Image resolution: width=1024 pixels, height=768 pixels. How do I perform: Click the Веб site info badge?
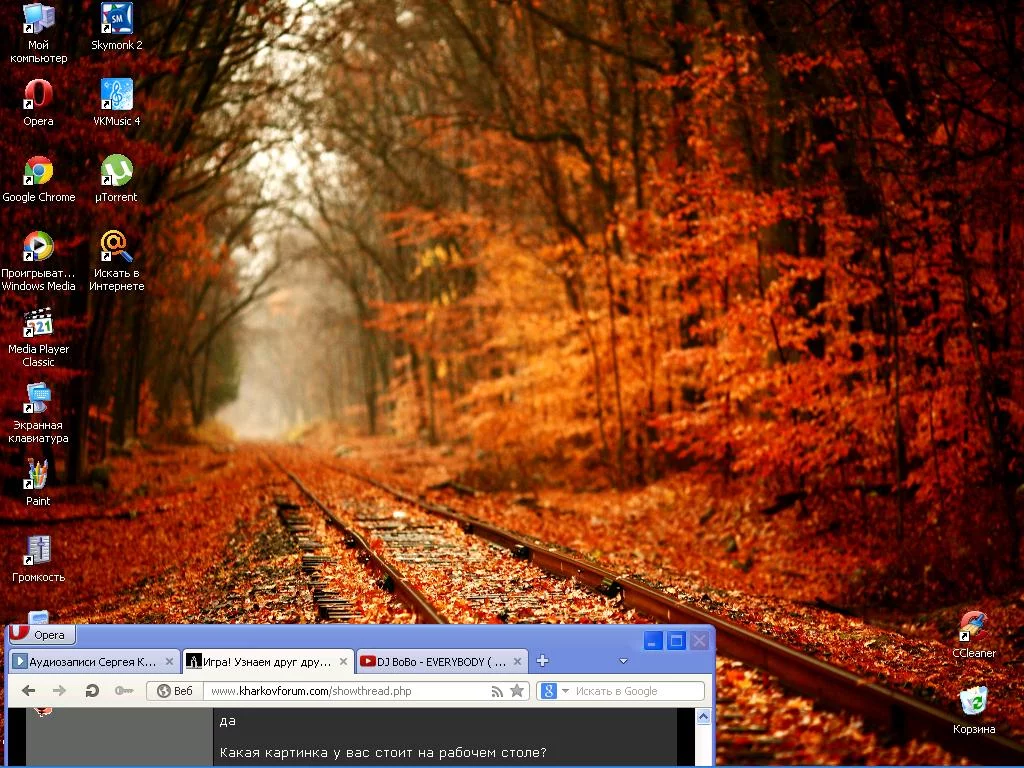coord(175,691)
